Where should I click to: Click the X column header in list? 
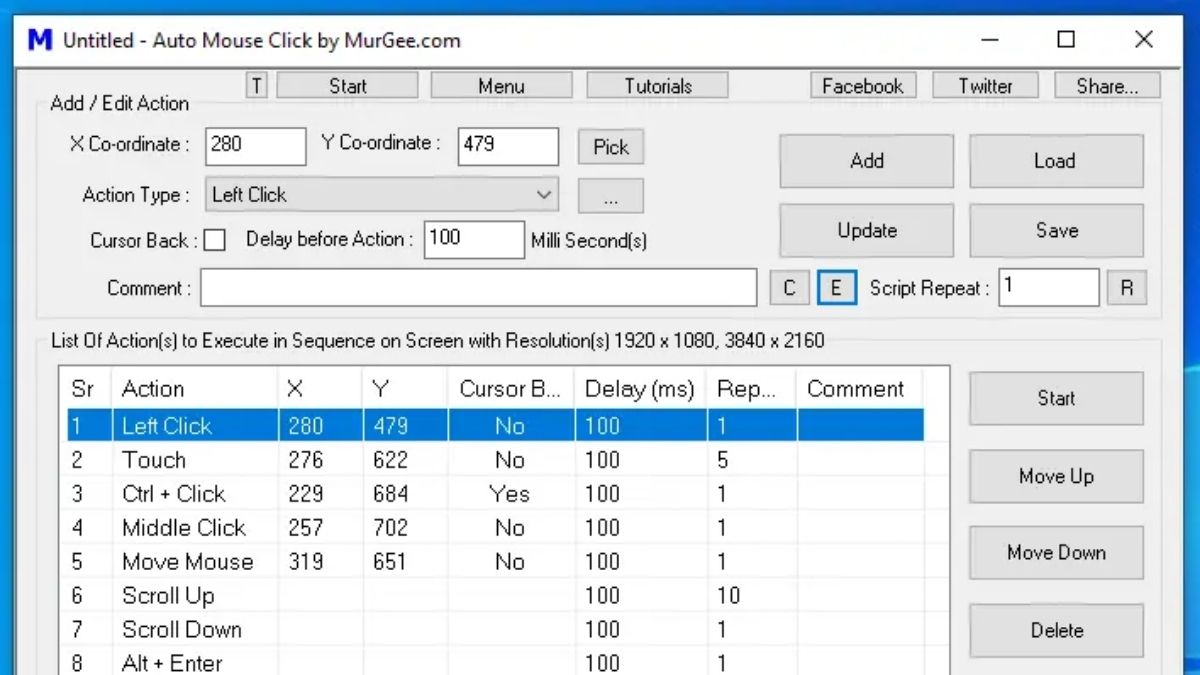click(320, 389)
